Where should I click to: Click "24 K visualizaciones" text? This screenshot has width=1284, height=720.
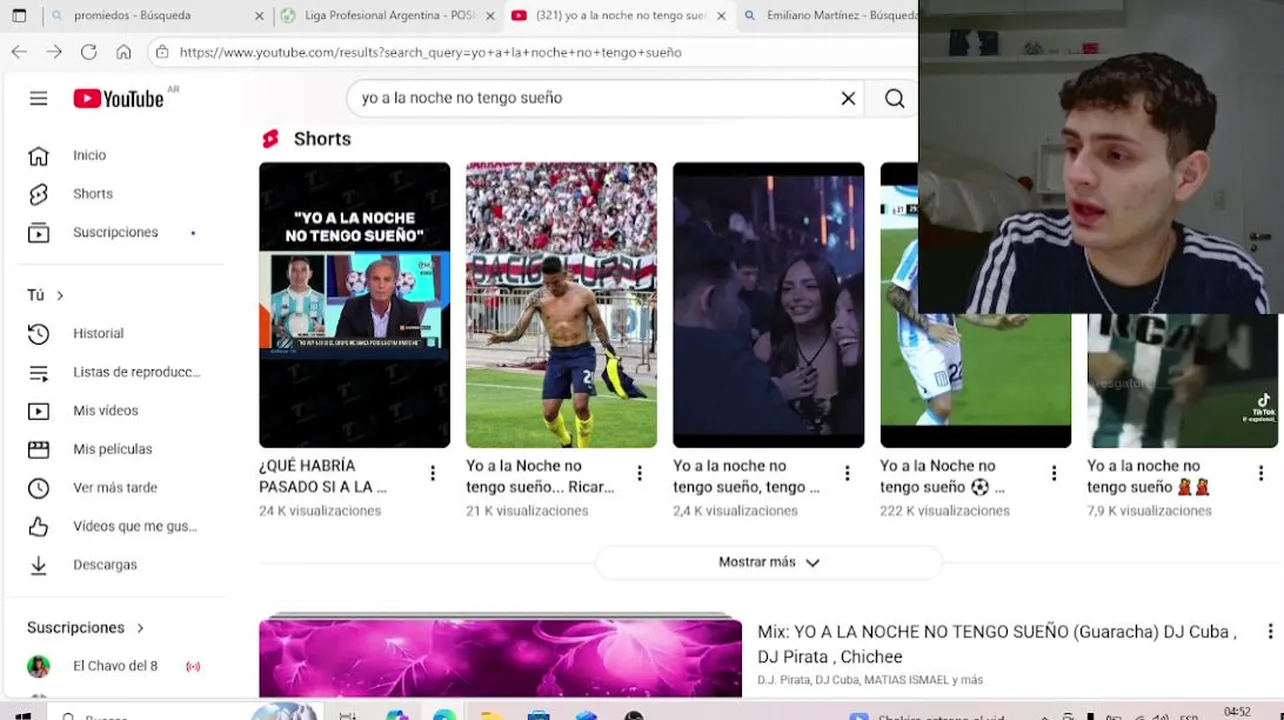pos(320,511)
